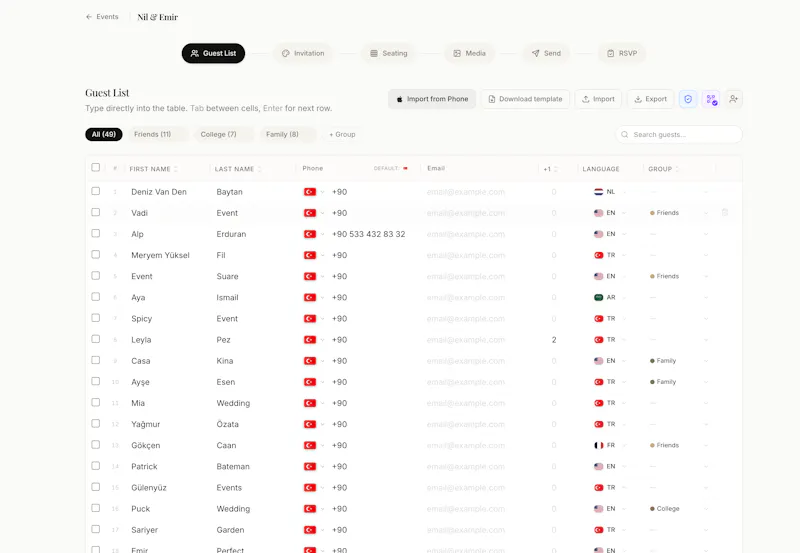Click phone number +90 533 432 83 32
This screenshot has height=553, width=800.
click(368, 234)
